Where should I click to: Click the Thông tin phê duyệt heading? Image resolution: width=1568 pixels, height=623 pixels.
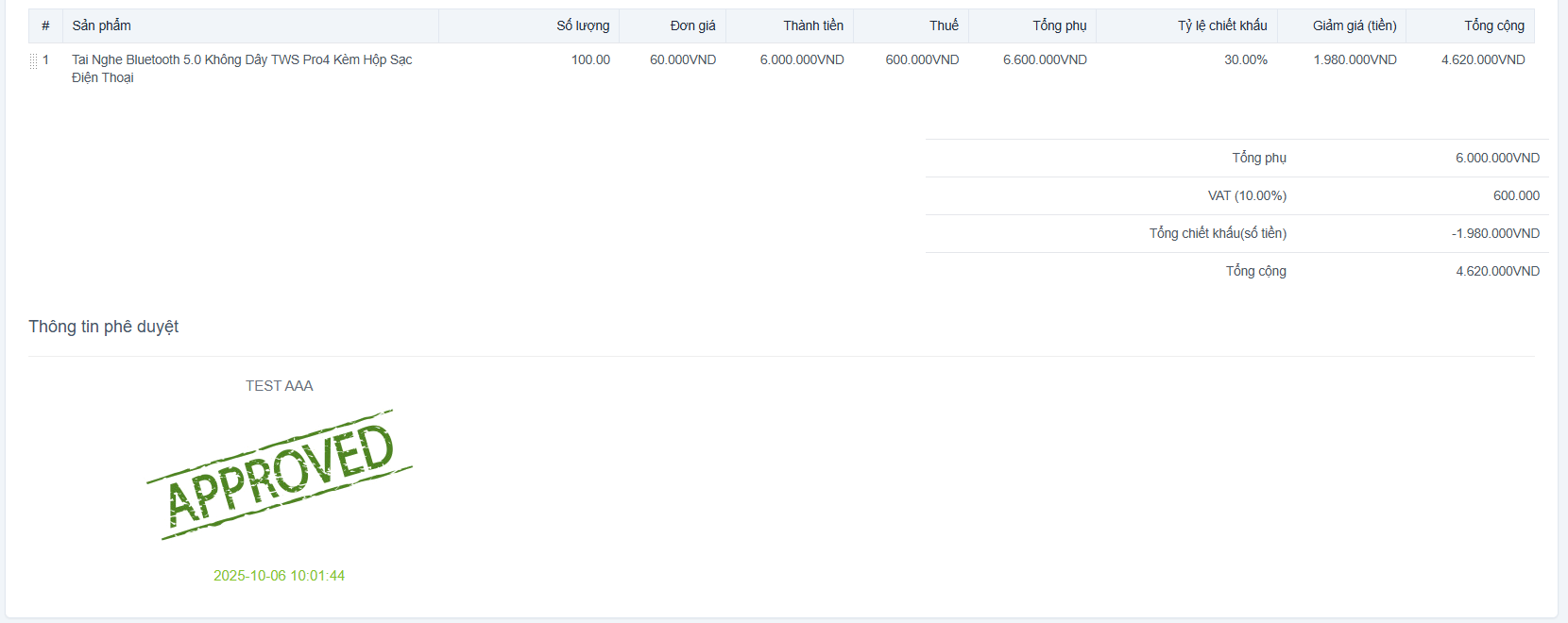pyautogui.click(x=104, y=327)
